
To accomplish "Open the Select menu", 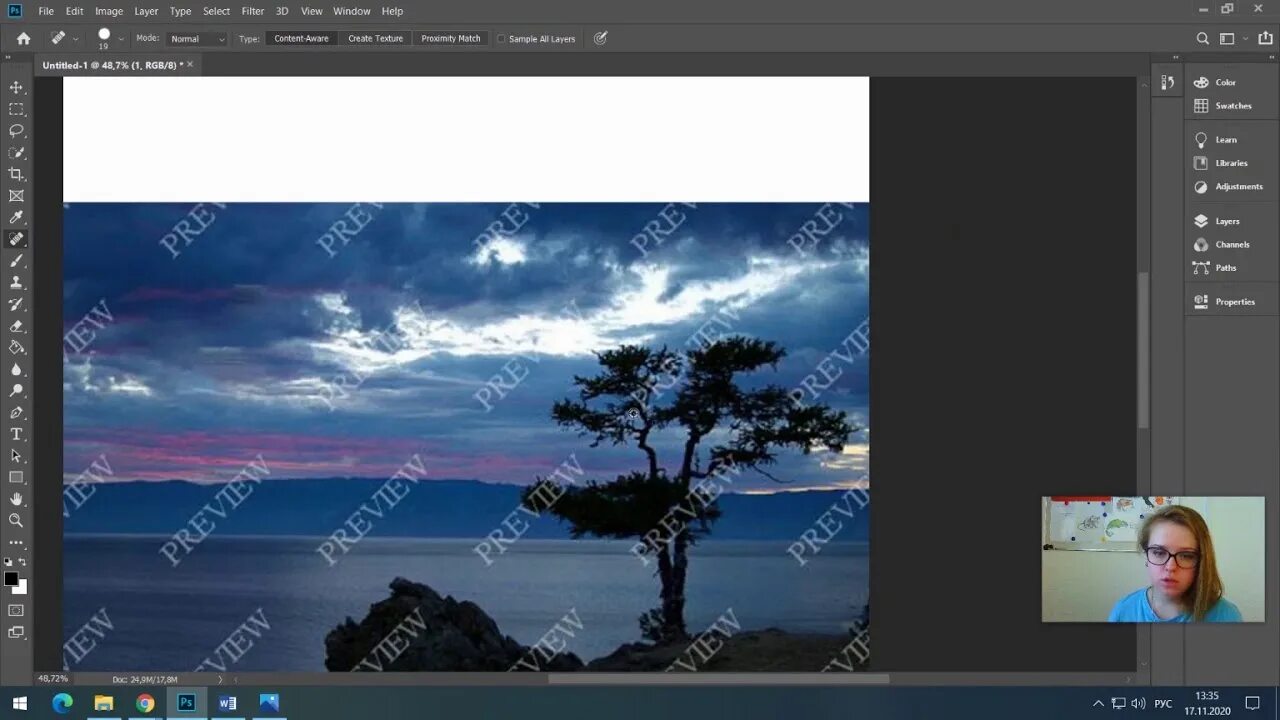I will coord(216,11).
